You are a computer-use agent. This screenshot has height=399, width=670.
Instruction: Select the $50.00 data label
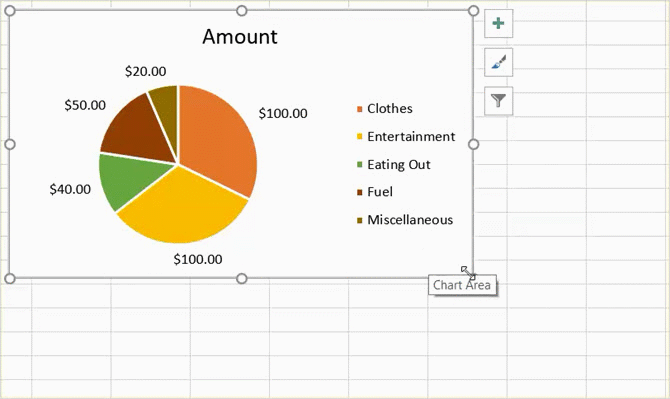pos(85,105)
